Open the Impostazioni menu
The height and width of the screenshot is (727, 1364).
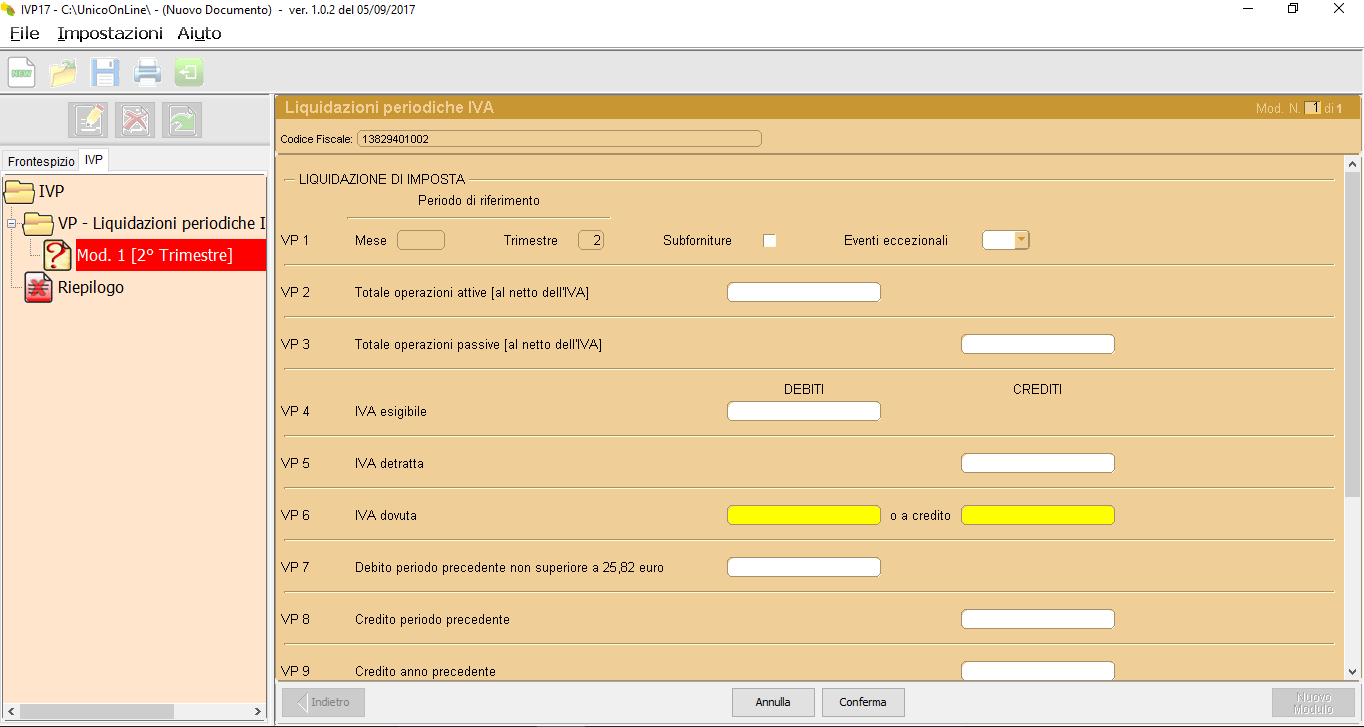click(x=110, y=33)
